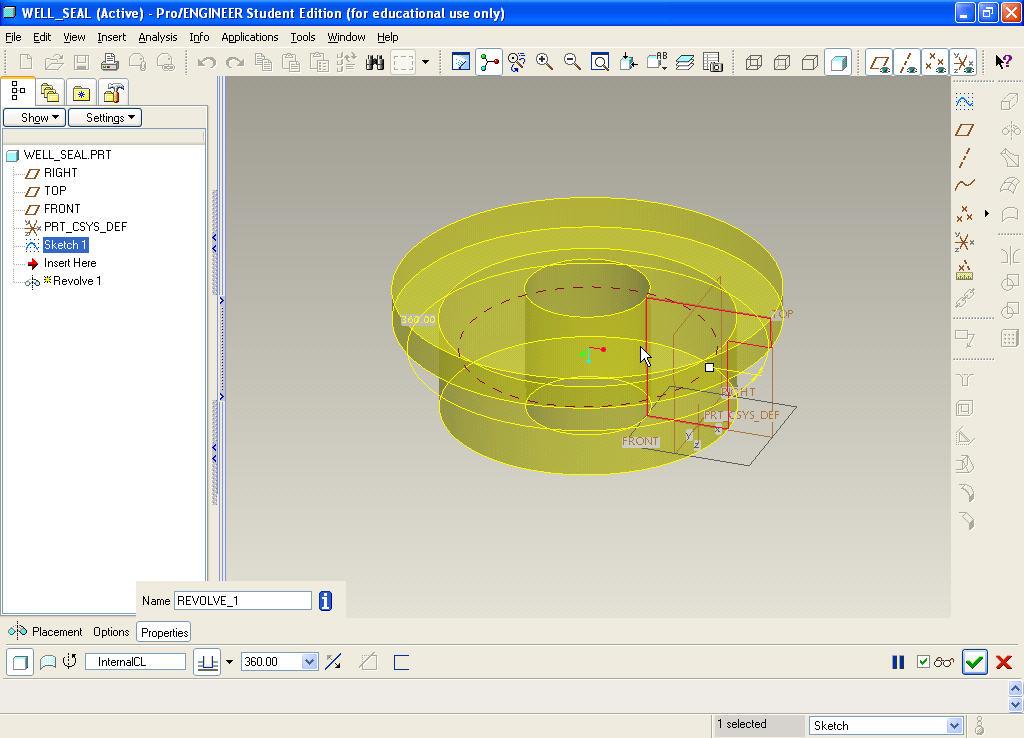Cancel revolve with red X
The height and width of the screenshot is (738, 1024).
tap(1004, 662)
